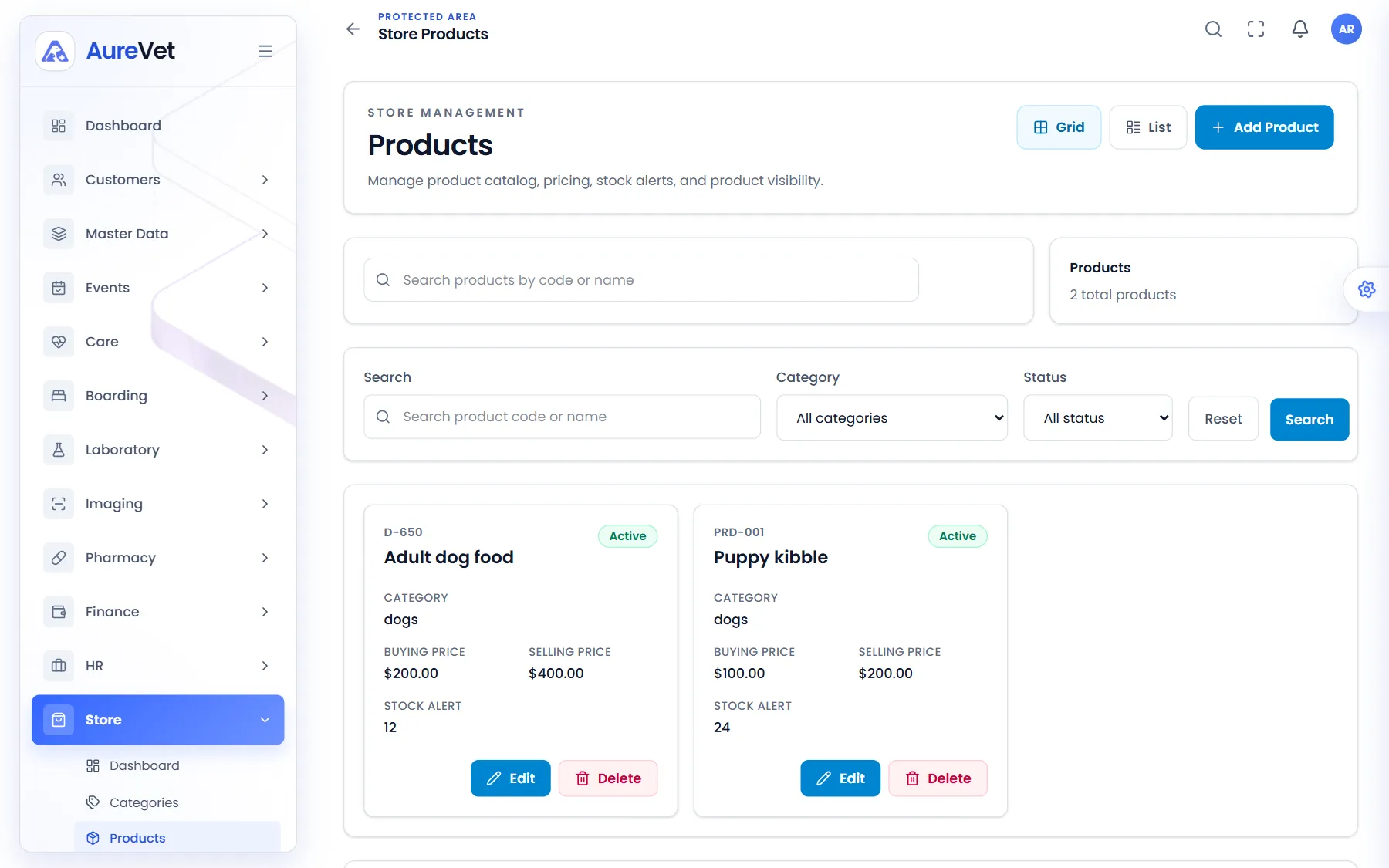Reset the product filters
Viewport: 1389px width, 868px height.
pos(1223,420)
